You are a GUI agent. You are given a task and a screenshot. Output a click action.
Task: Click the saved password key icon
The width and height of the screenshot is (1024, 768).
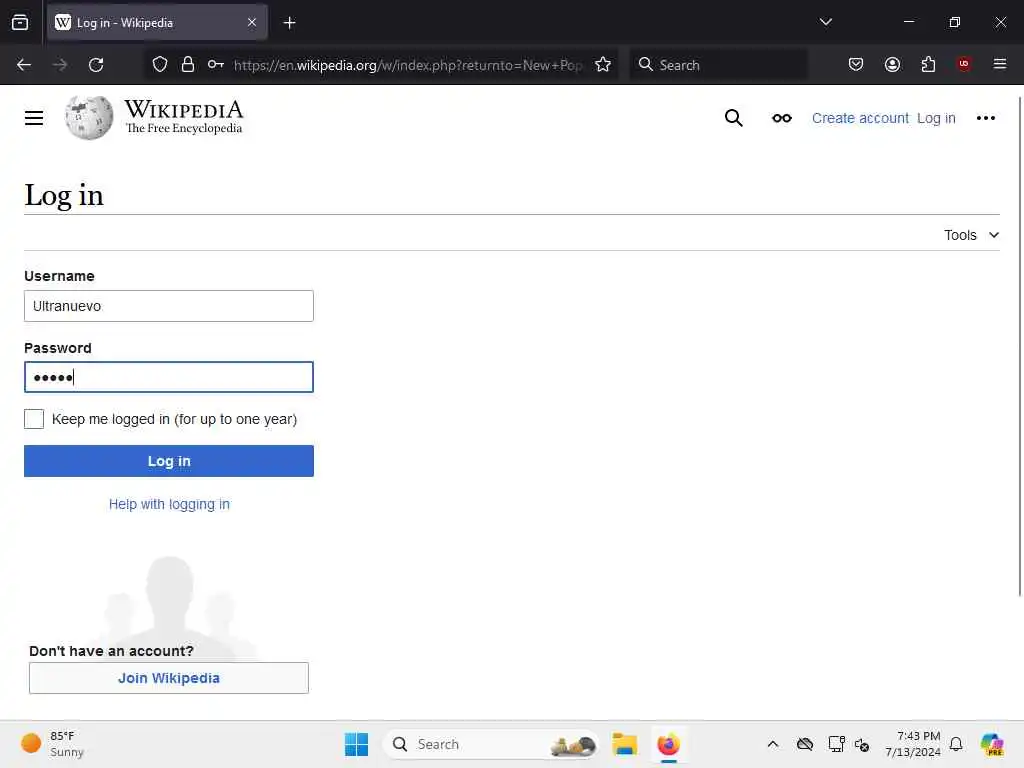coord(216,65)
